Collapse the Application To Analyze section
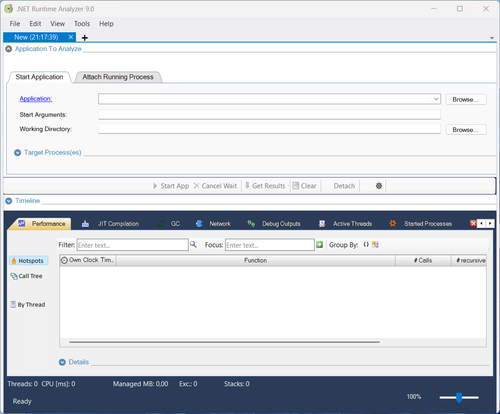 pos(9,49)
